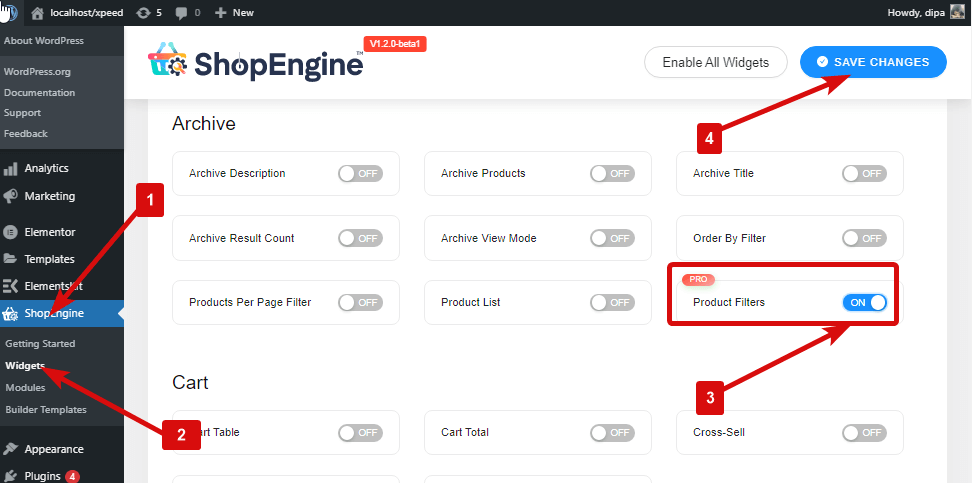Screen dimensions: 972x483
Task: Click the V1.2.0-beta1 version badge
Action: click(x=395, y=44)
